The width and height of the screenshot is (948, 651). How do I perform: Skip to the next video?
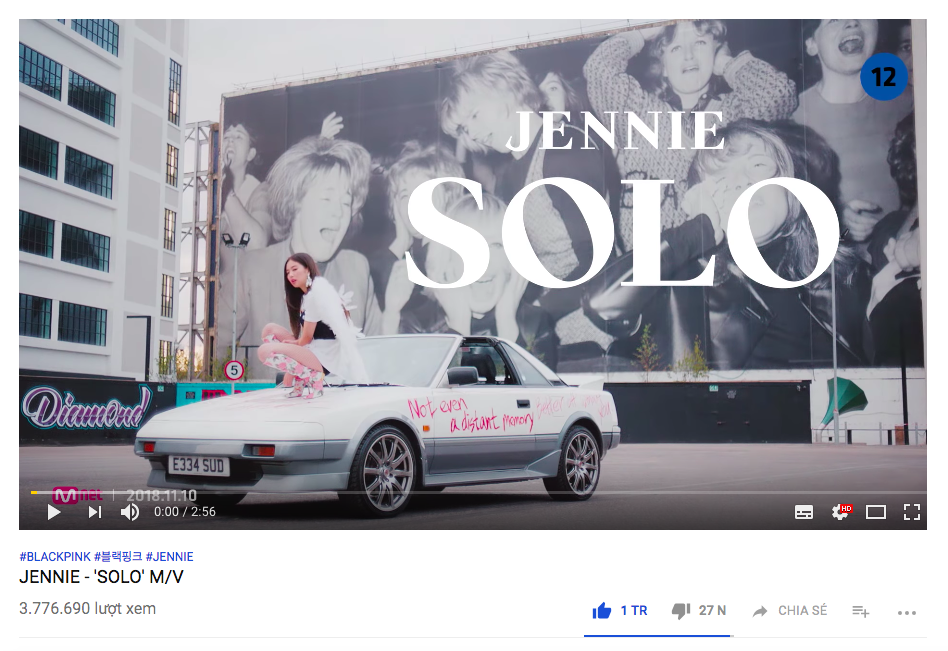coord(95,513)
